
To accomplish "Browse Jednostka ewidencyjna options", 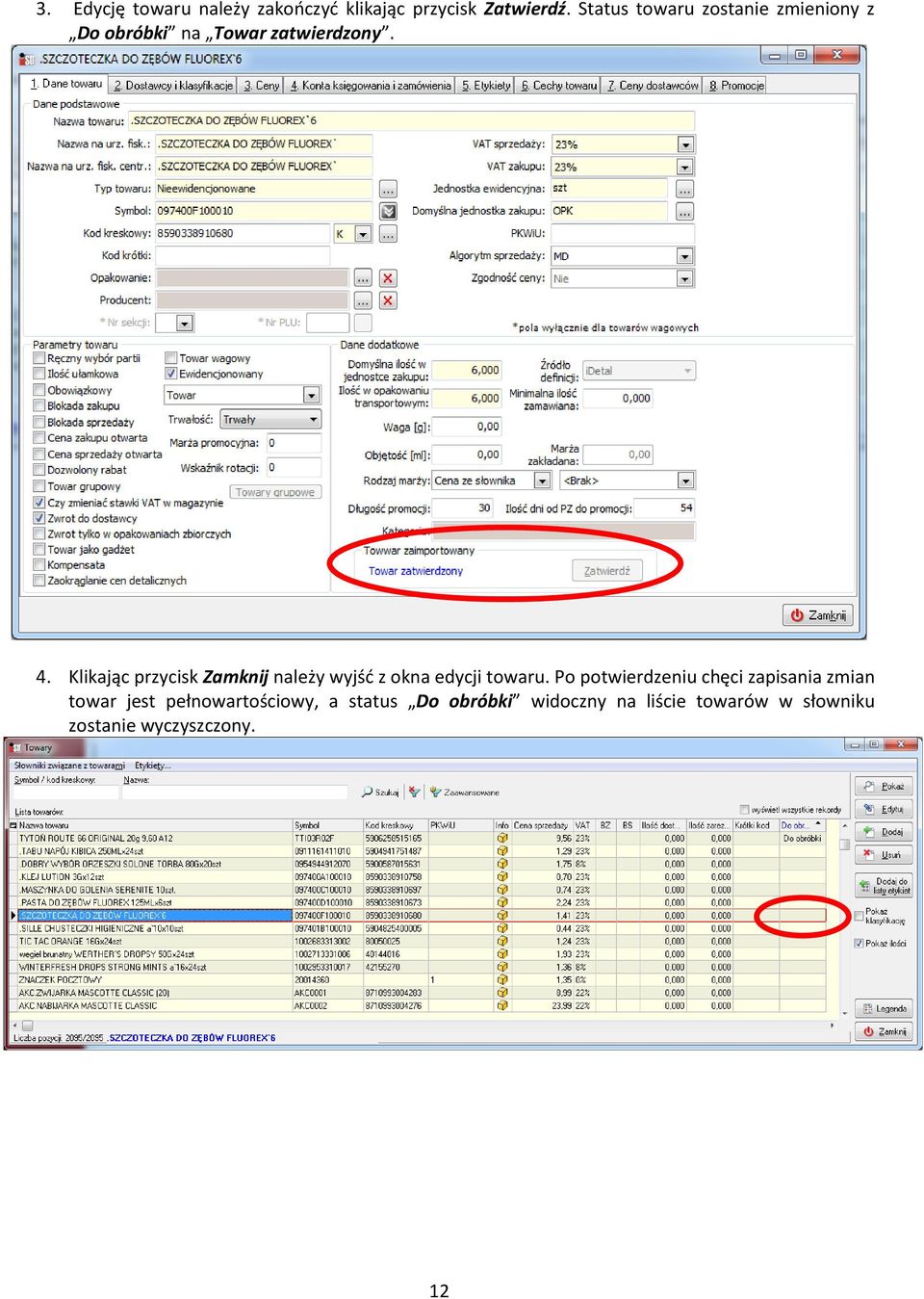I will click(x=684, y=189).
